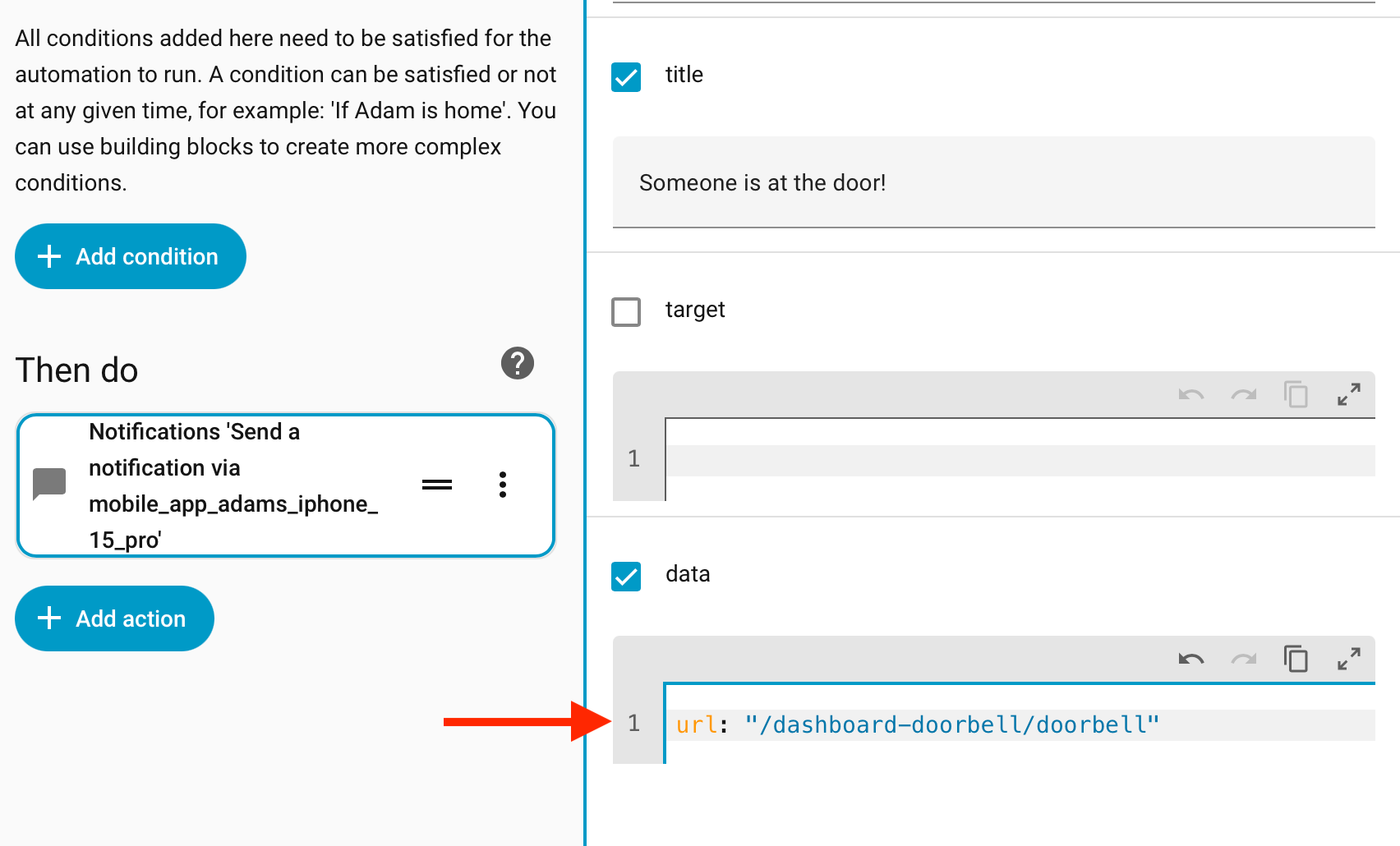Viewport: 1400px width, 846px height.
Task: Uncheck the data checkbox
Action: pyautogui.click(x=626, y=577)
